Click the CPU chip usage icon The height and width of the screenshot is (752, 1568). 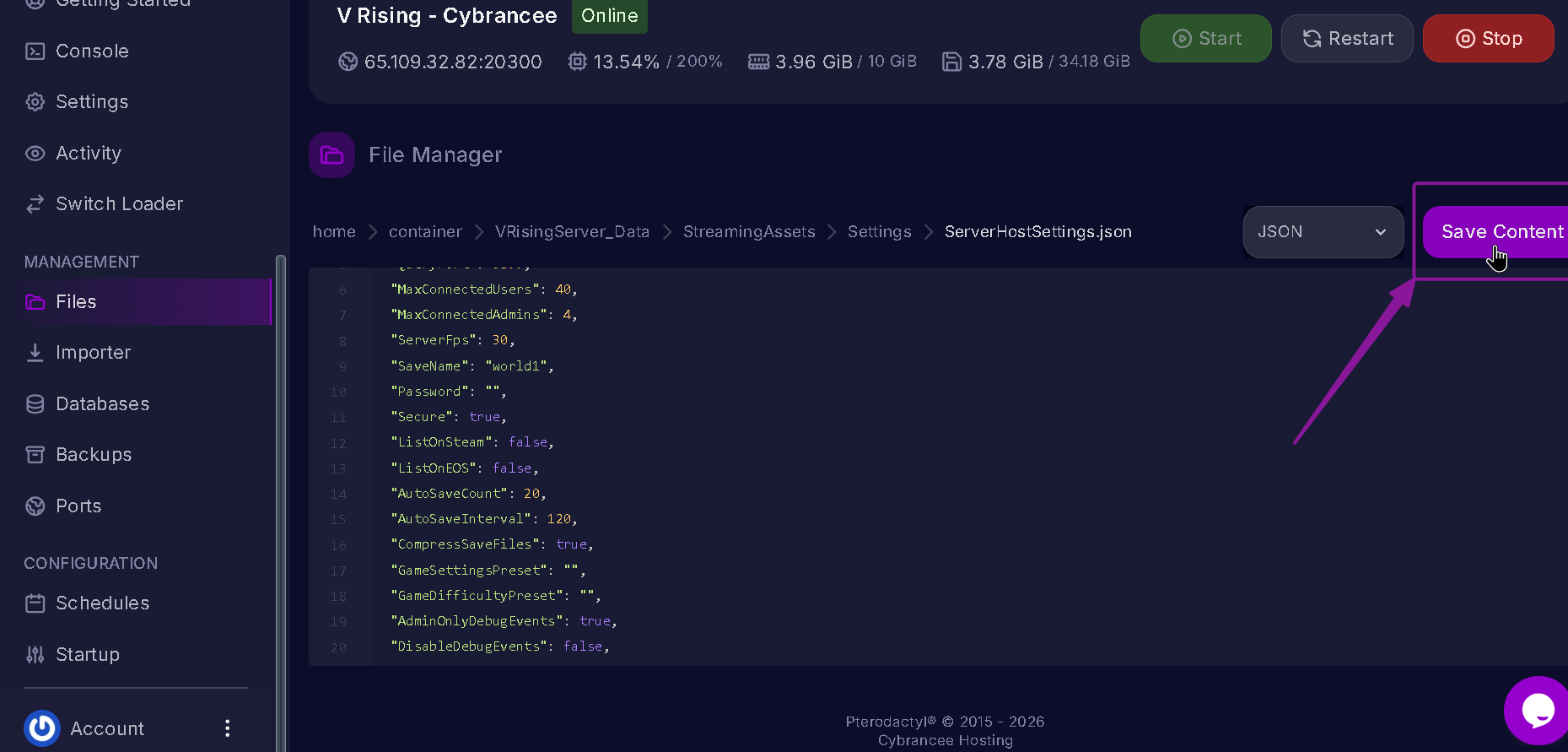click(577, 62)
